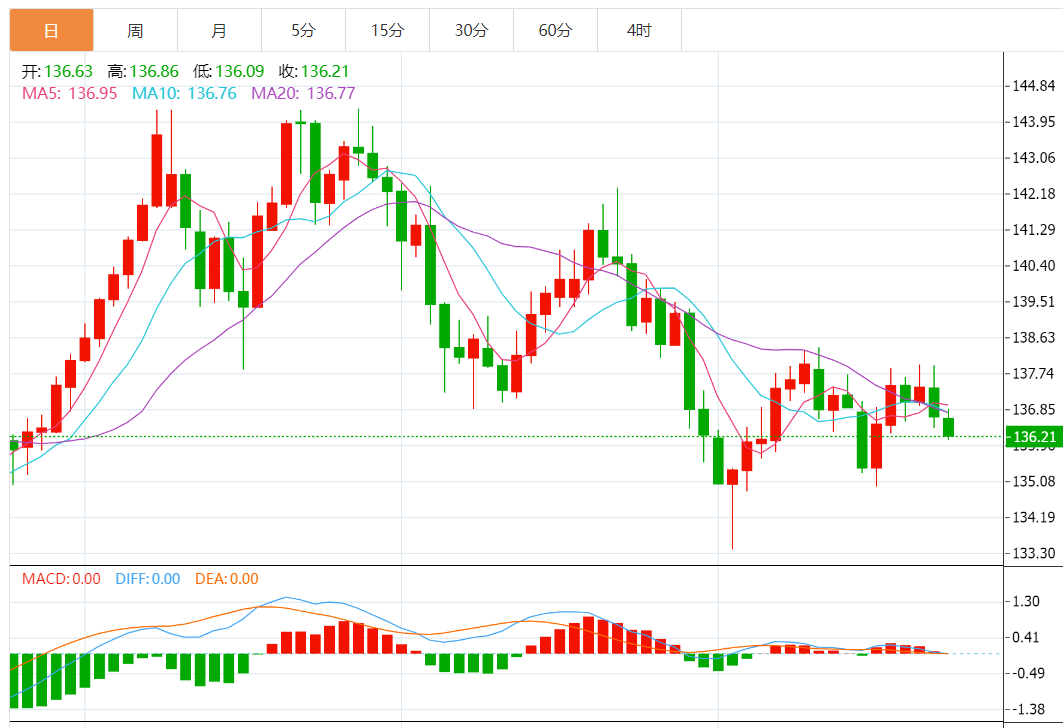Screen dimensions: 1063x728
Task: Switch to the 周 weekly tab
Action: coord(136,31)
